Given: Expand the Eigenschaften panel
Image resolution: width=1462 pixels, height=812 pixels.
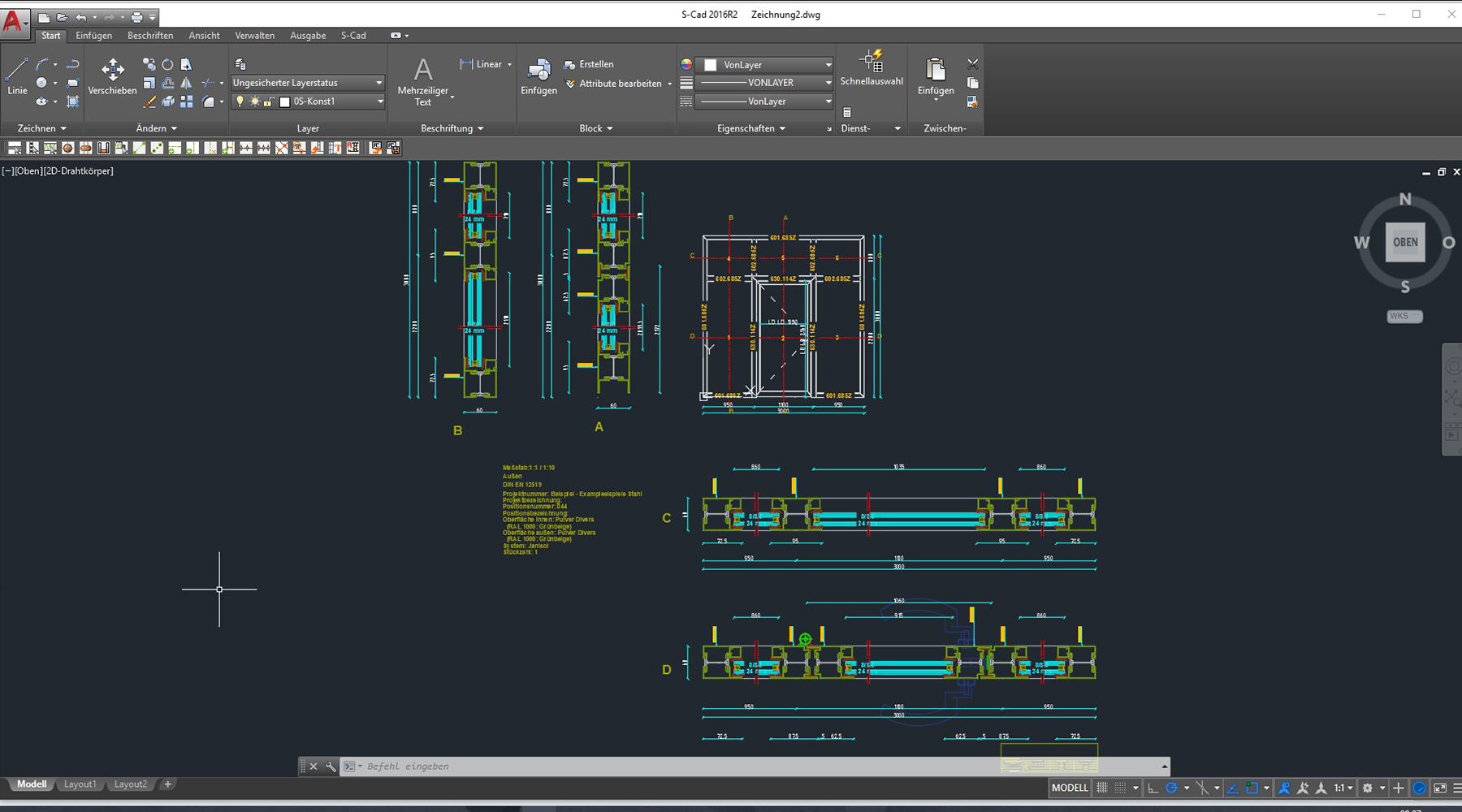Looking at the screenshot, I should 751,128.
